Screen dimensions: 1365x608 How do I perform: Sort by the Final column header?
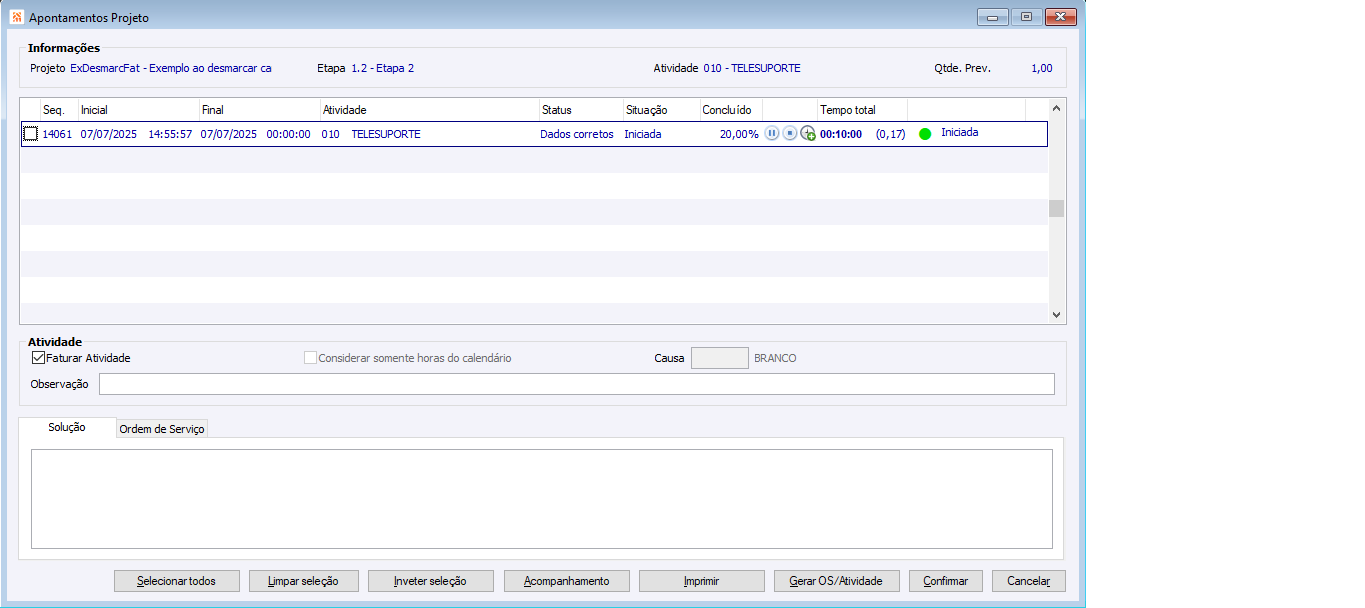pyautogui.click(x=259, y=110)
